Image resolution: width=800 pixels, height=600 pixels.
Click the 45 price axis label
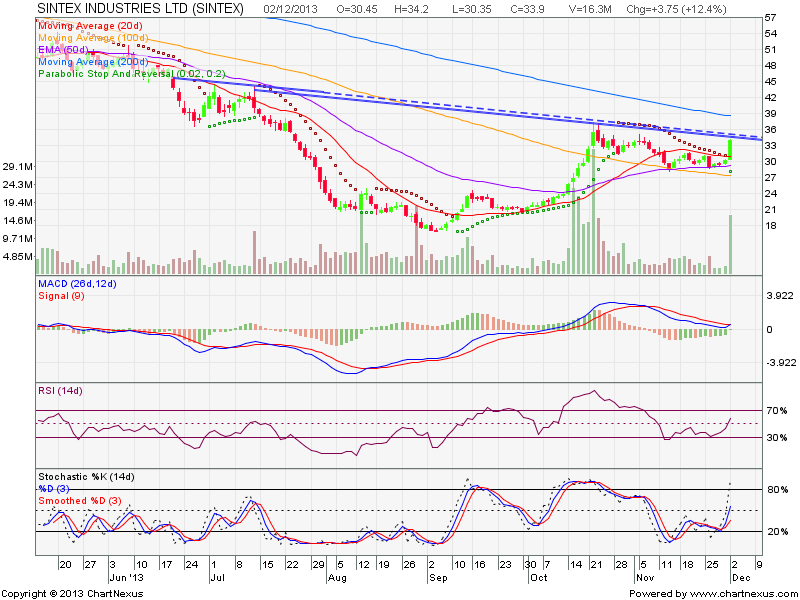click(770, 82)
